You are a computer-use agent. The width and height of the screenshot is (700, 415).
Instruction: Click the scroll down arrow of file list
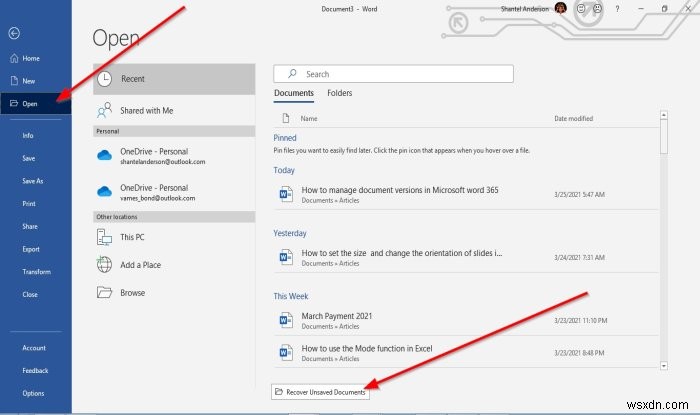(x=664, y=366)
